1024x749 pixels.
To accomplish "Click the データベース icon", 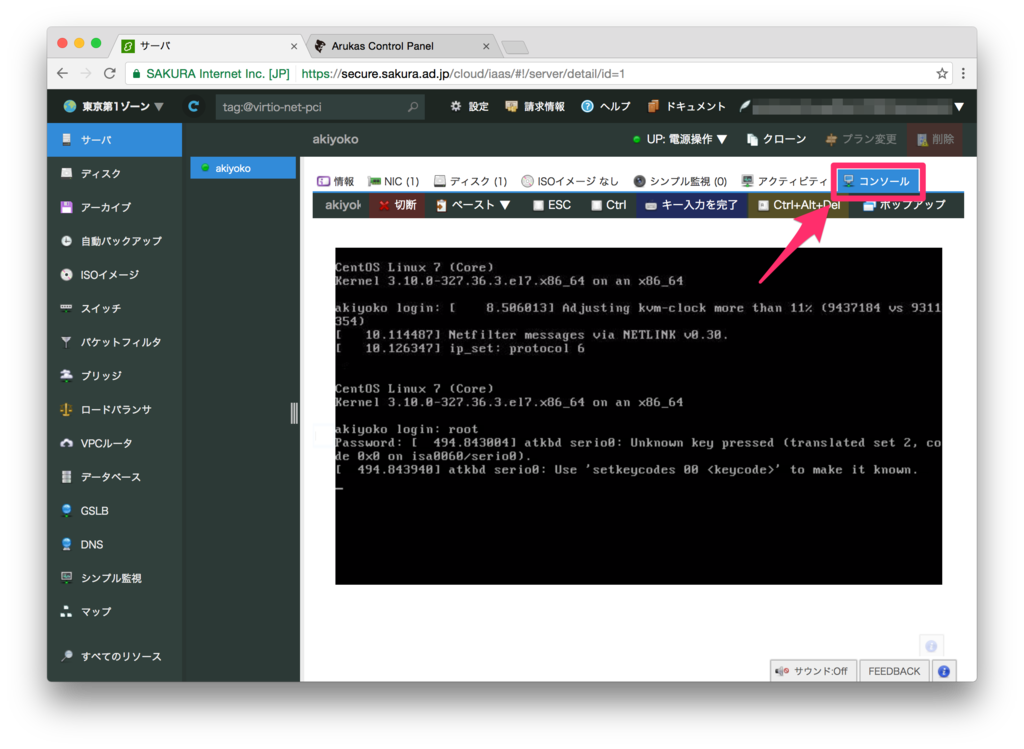I will coord(66,477).
